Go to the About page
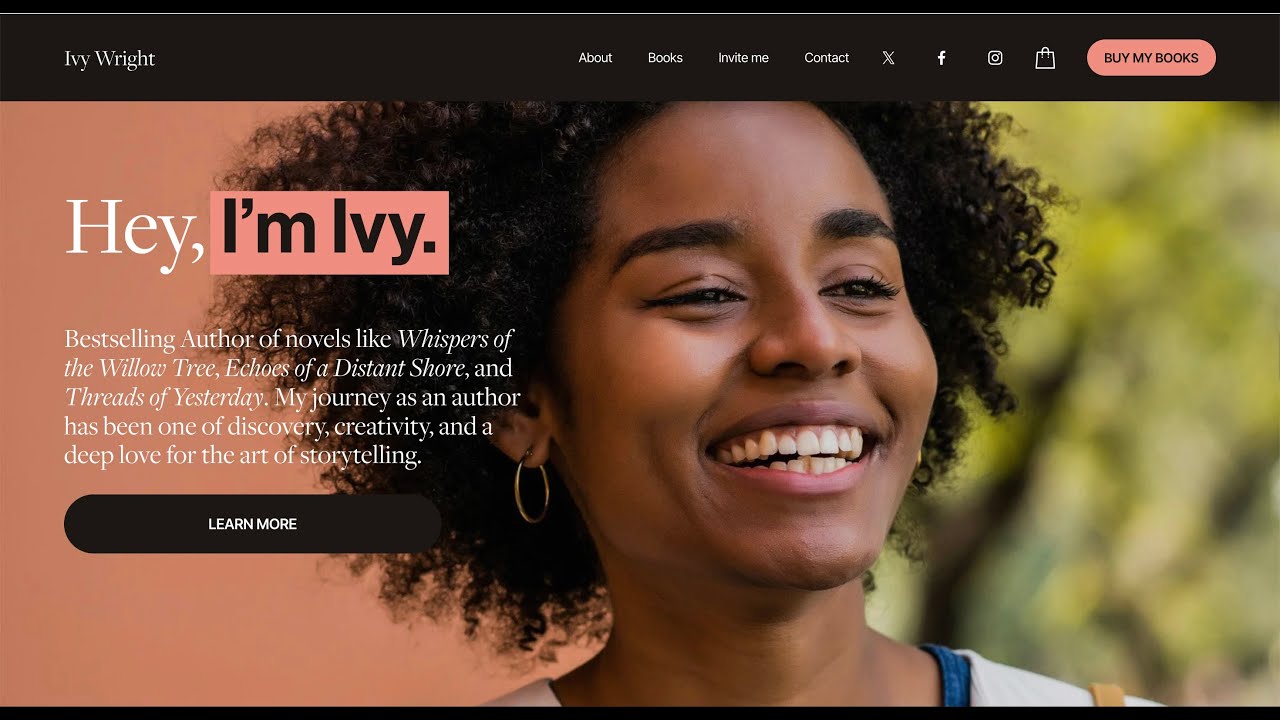This screenshot has width=1280, height=720. click(x=595, y=58)
